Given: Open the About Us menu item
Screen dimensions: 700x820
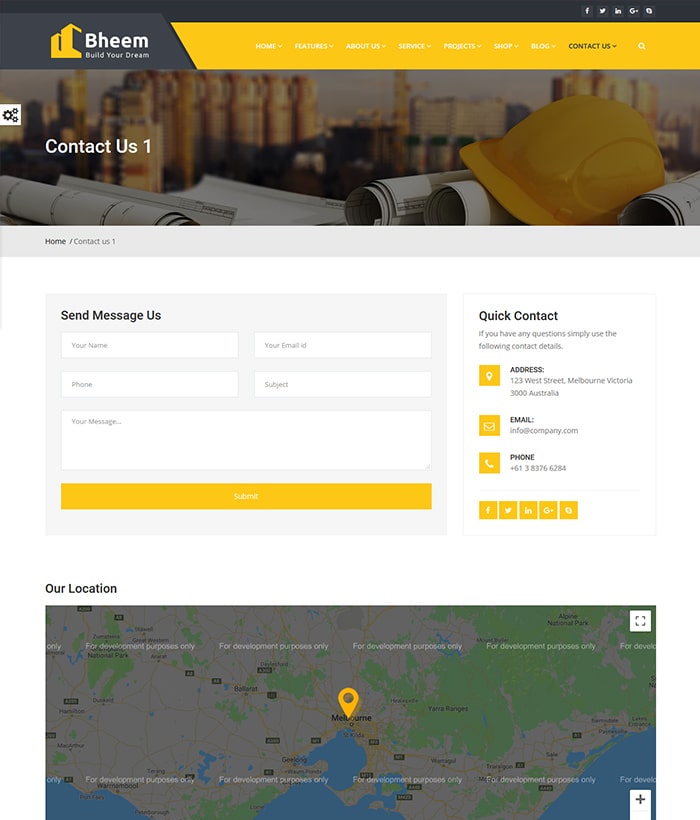Looking at the screenshot, I should click(365, 46).
